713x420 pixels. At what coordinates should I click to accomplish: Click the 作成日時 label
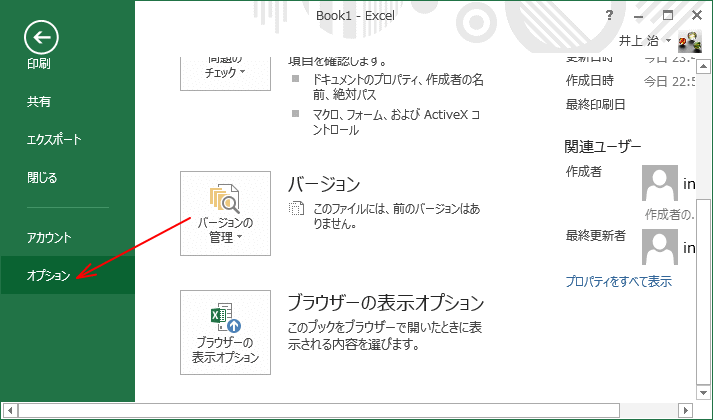(590, 80)
